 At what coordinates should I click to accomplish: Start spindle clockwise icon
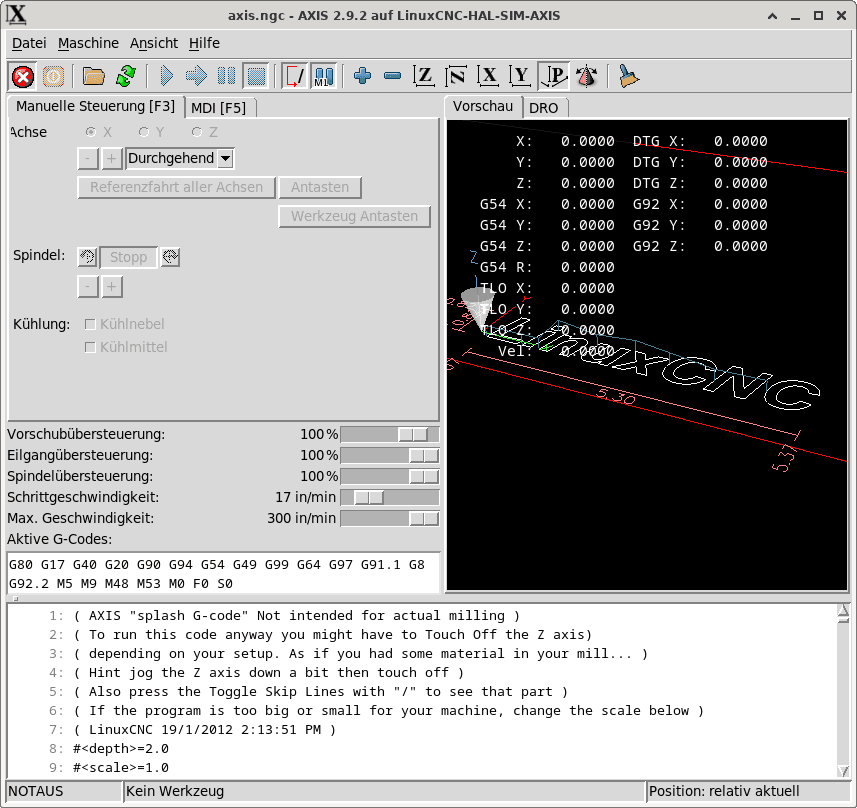pyautogui.click(x=171, y=257)
